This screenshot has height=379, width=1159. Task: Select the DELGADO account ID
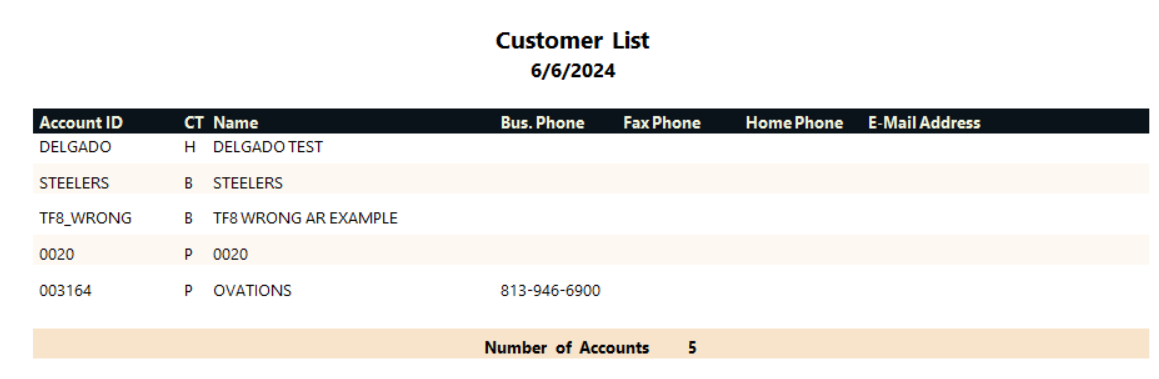(75, 147)
